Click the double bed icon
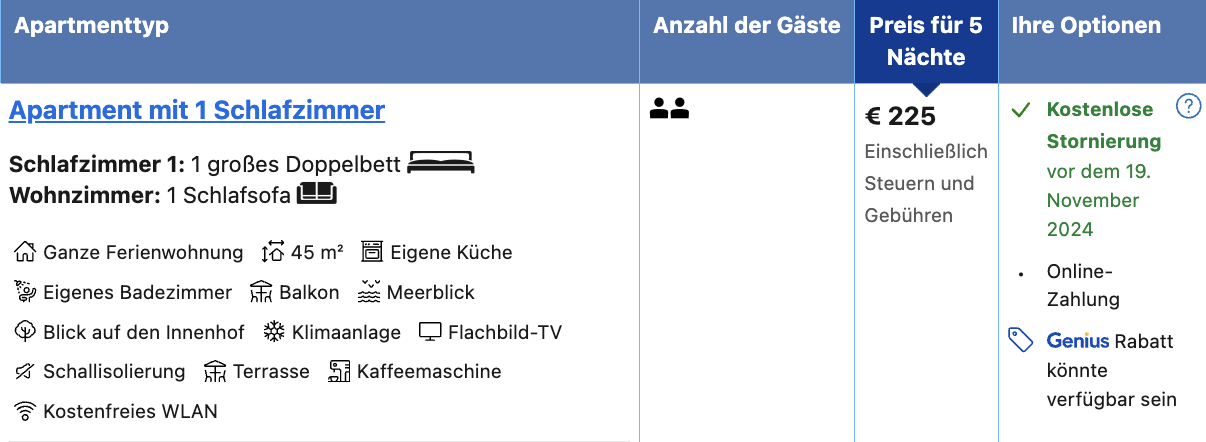 (441, 162)
